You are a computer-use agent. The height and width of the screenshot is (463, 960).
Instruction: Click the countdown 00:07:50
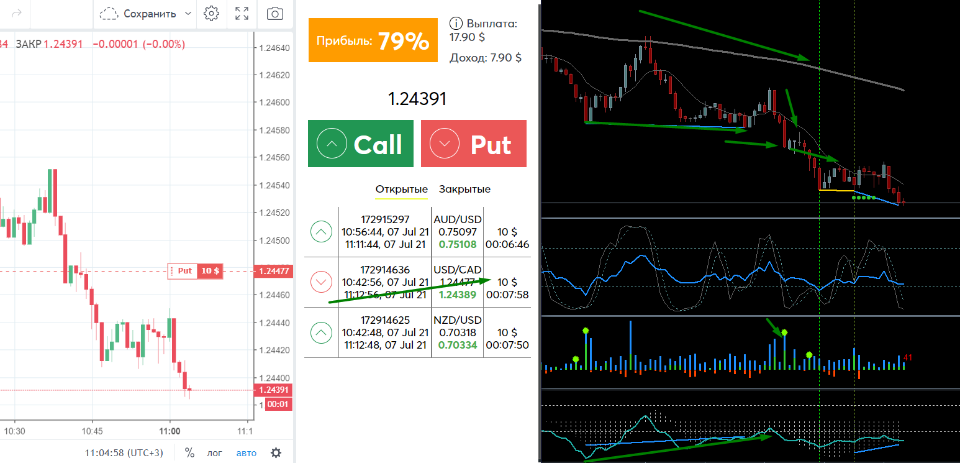pyautogui.click(x=507, y=345)
